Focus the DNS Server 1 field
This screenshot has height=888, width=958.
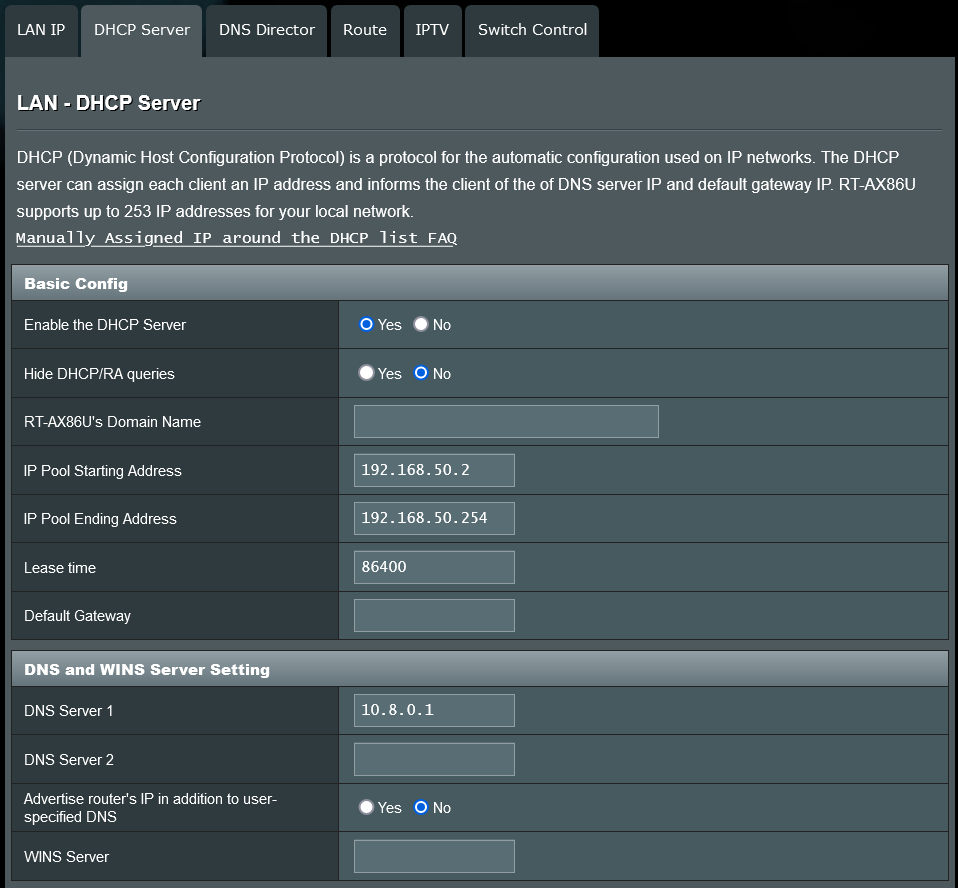[434, 711]
